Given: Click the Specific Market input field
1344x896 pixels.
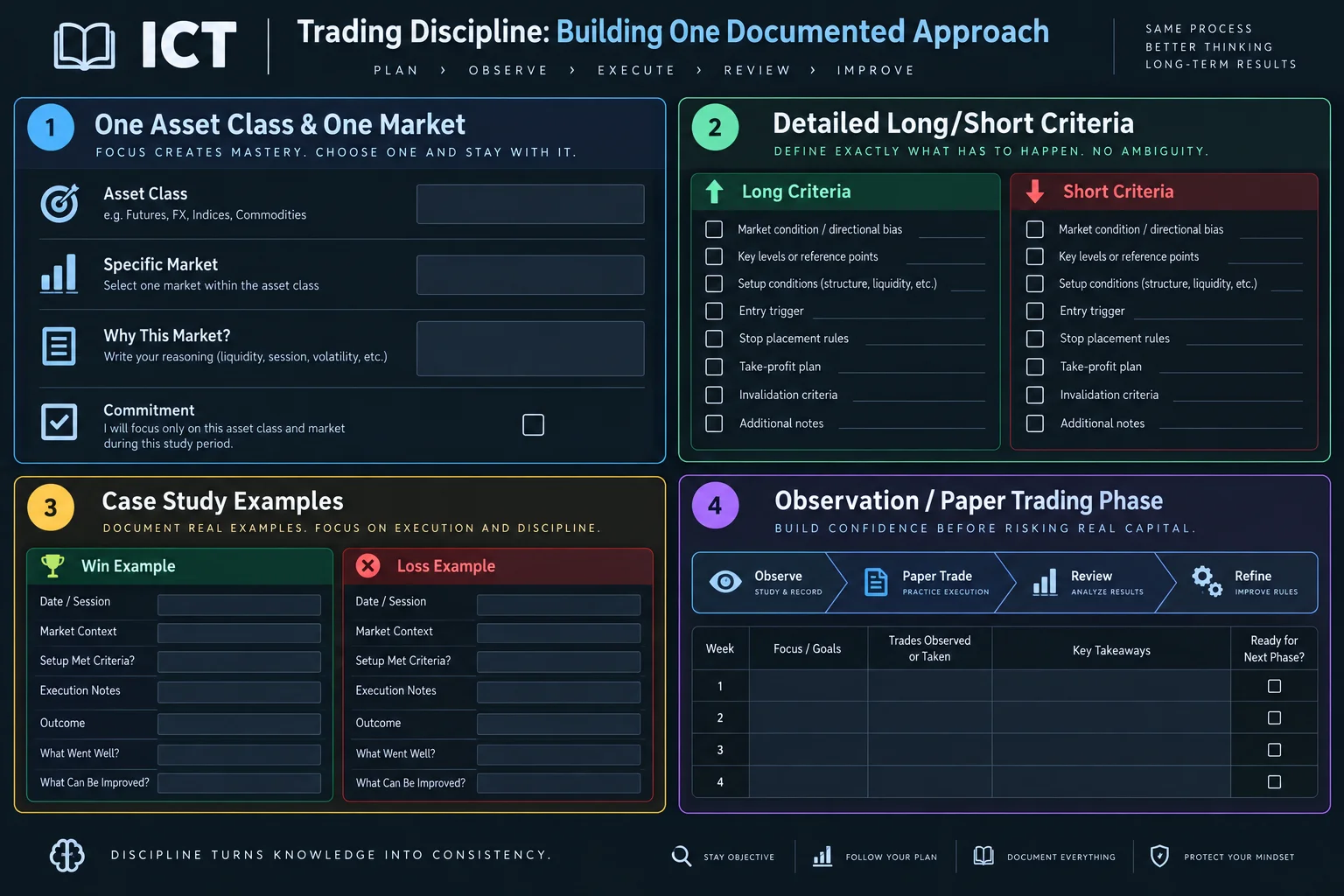Looking at the screenshot, I should pos(530,275).
